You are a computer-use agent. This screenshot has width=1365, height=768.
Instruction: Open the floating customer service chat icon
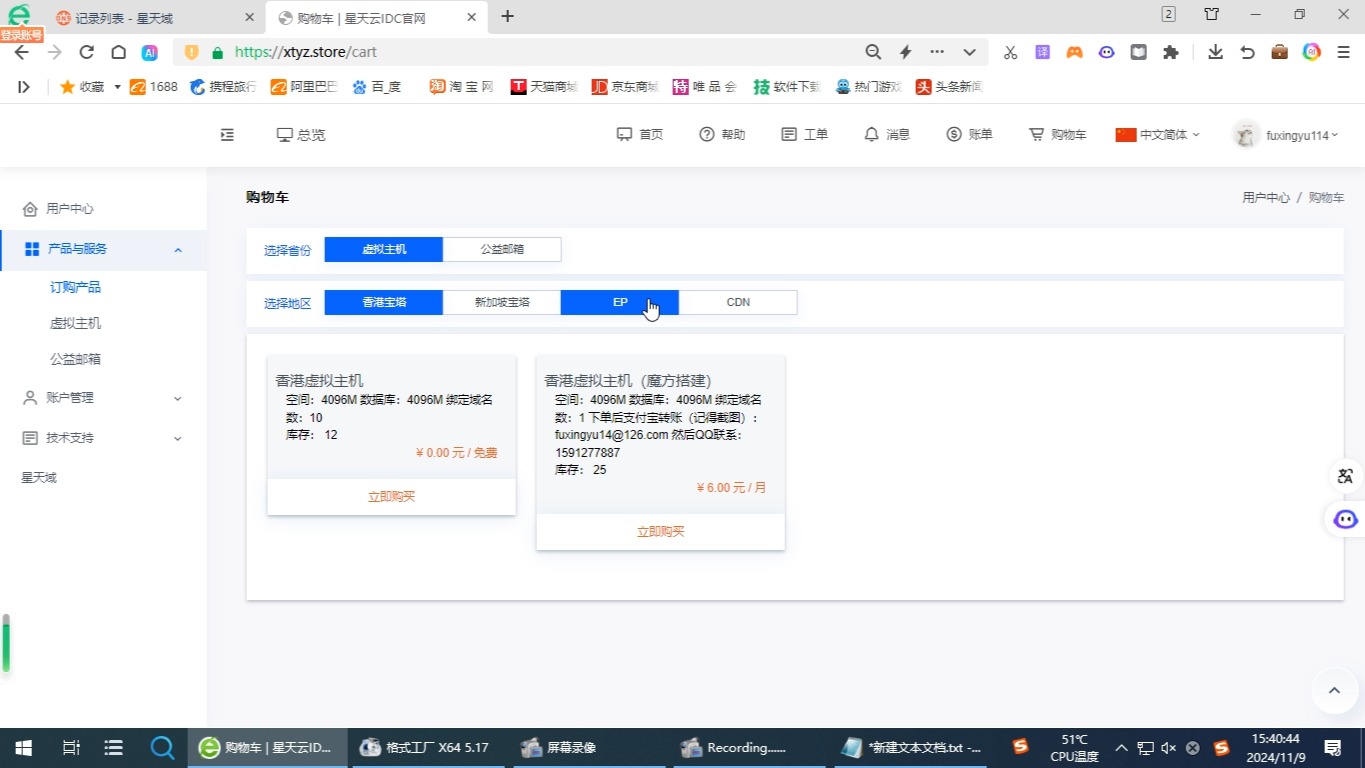(x=1344, y=518)
